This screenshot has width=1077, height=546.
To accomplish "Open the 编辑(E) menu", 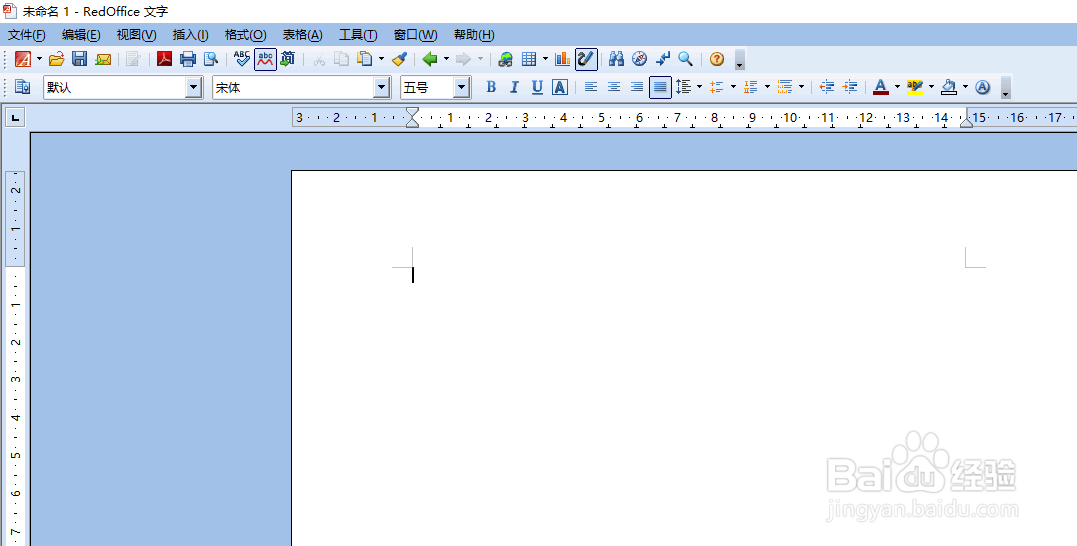I will (x=81, y=35).
